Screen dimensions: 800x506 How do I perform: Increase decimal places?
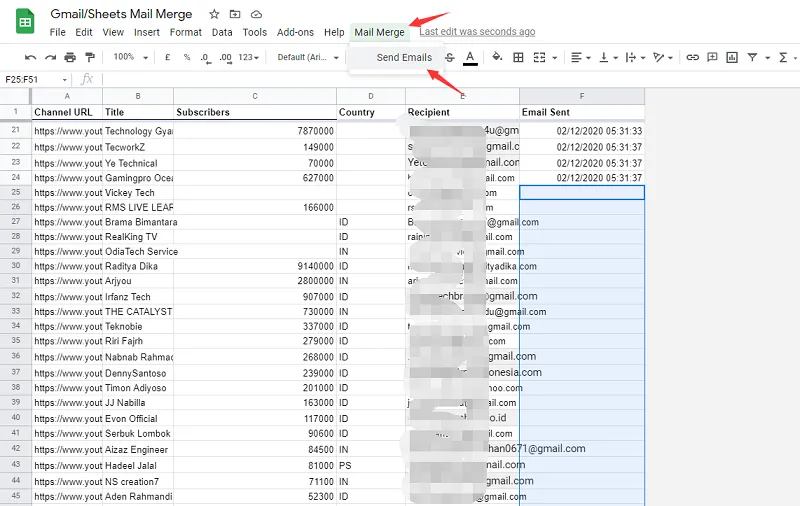click(x=226, y=58)
